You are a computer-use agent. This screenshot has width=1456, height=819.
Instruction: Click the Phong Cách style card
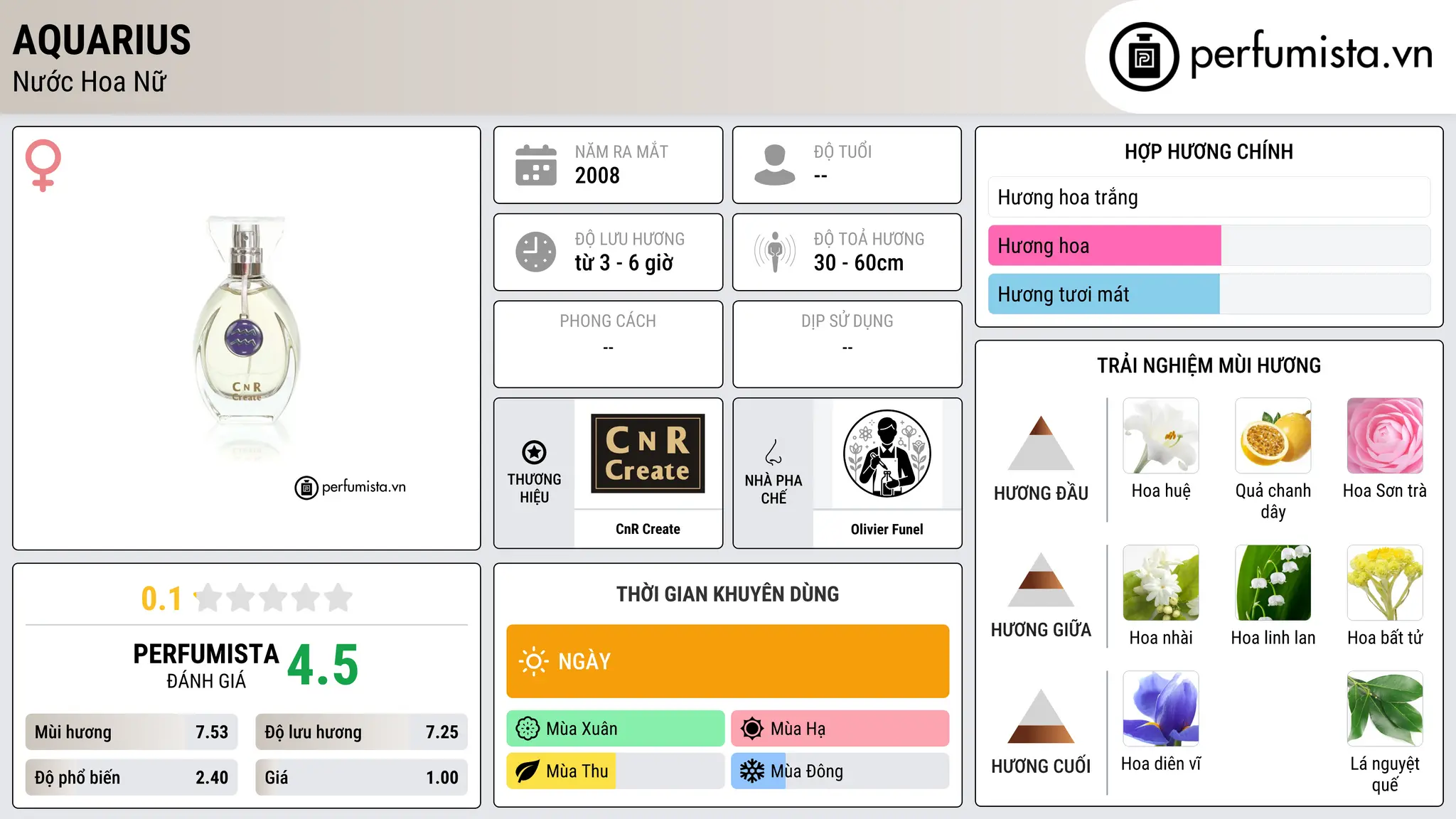pyautogui.click(x=608, y=344)
